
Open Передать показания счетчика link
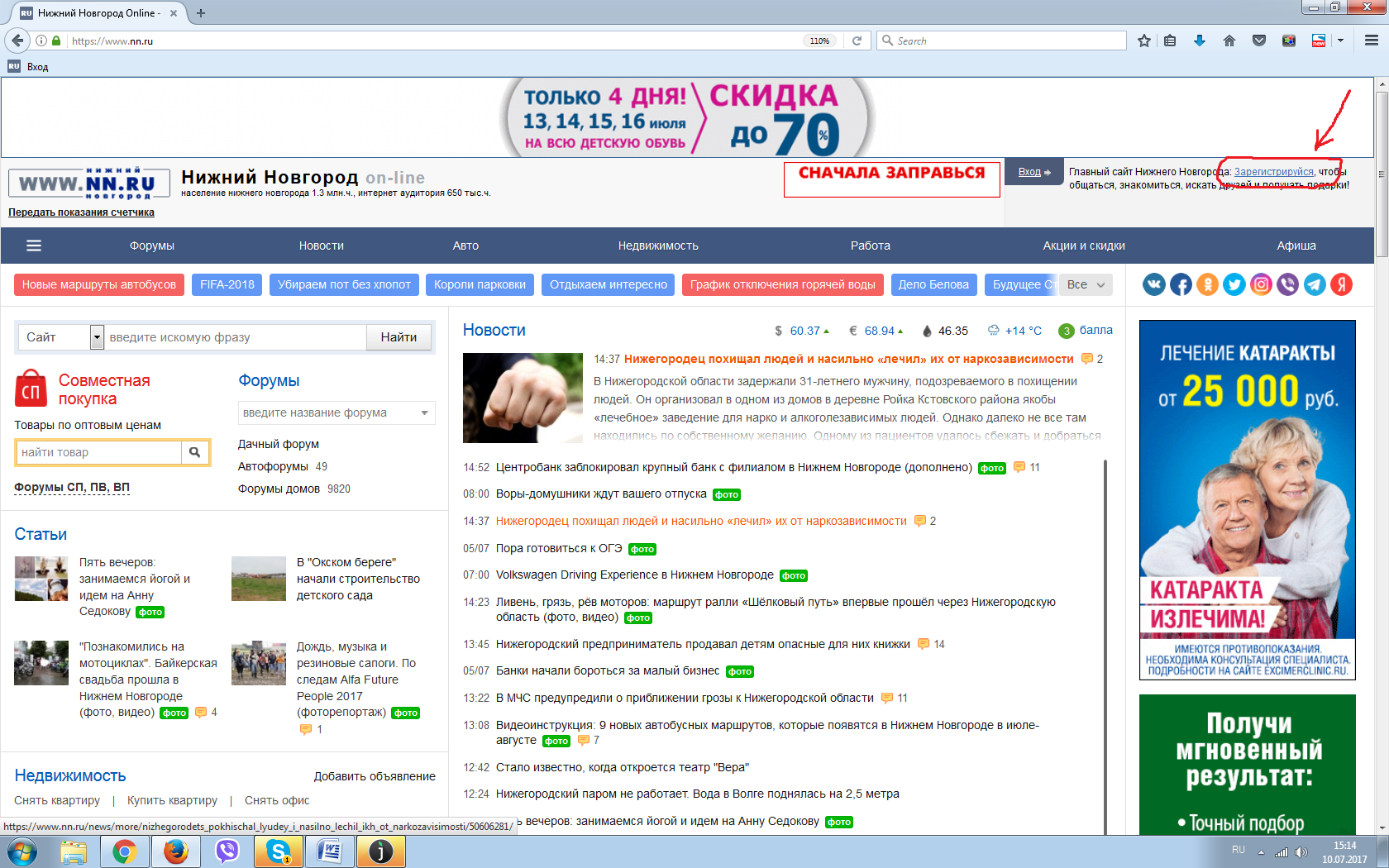click(x=81, y=212)
